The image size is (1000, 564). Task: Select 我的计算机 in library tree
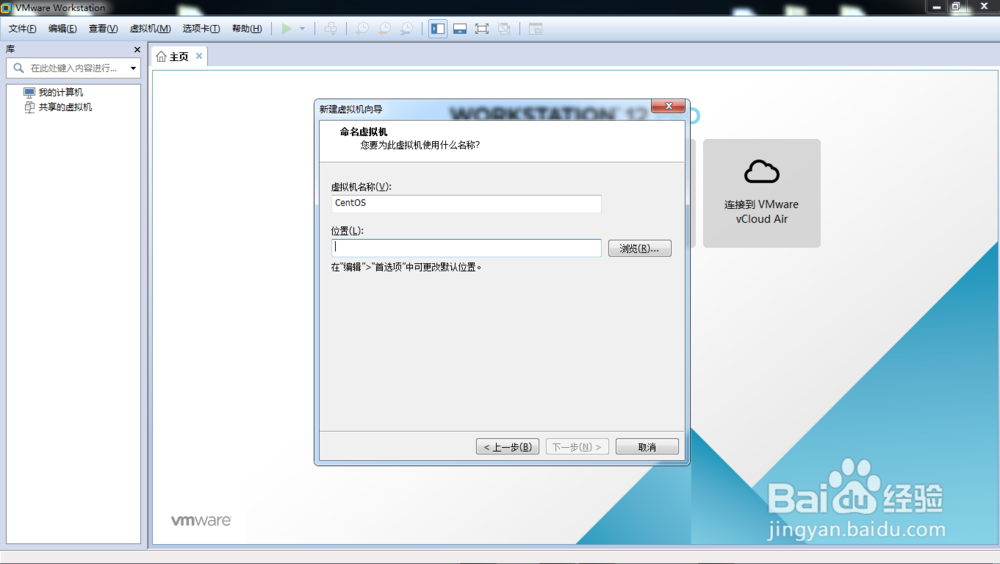pyautogui.click(x=61, y=93)
